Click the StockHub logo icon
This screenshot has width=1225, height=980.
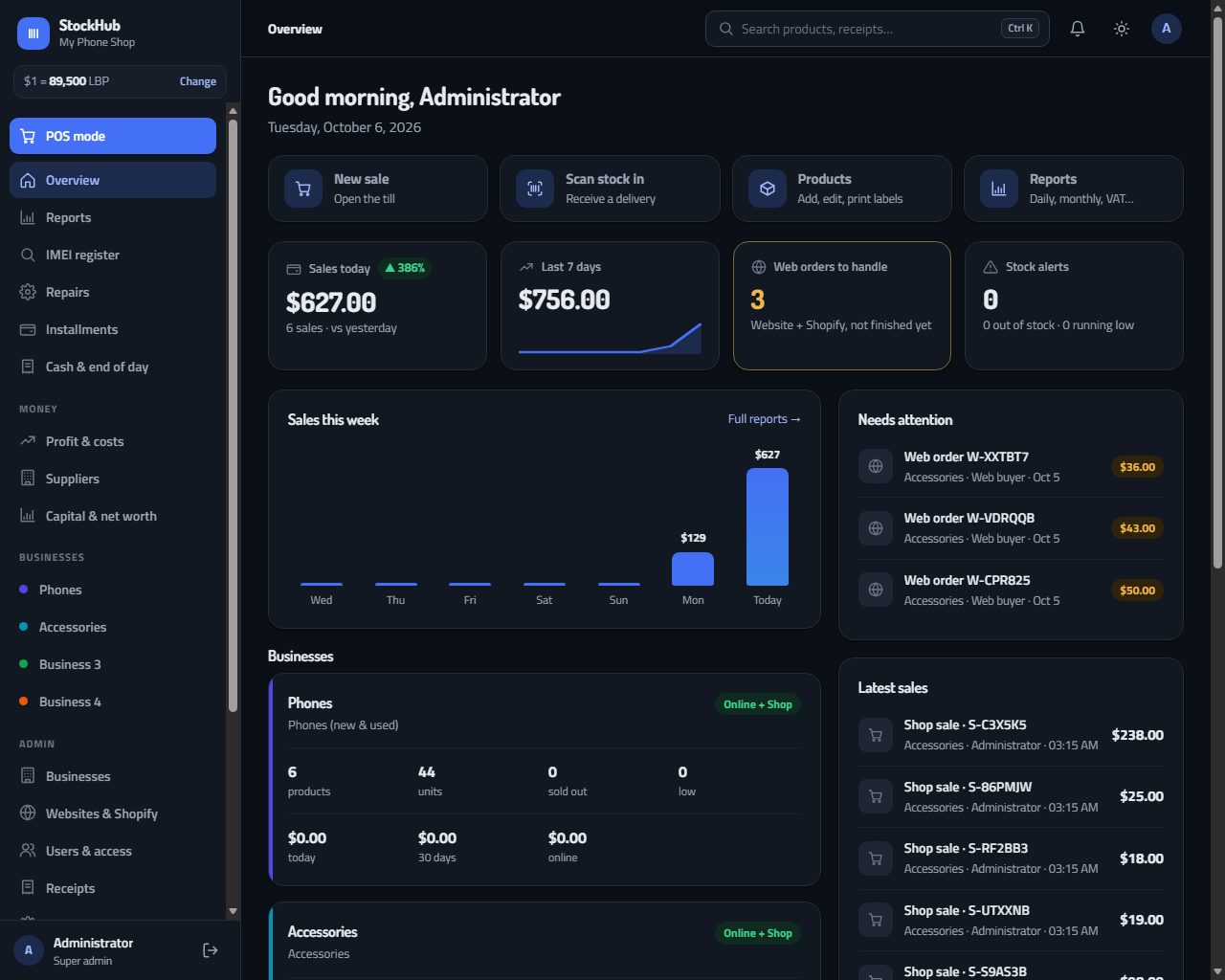[33, 33]
